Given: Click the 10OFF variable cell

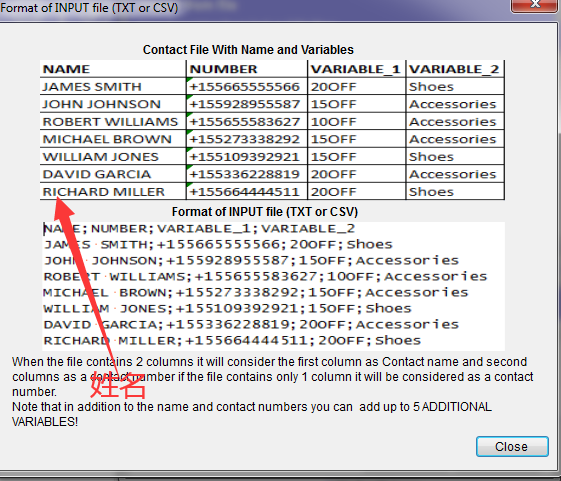Looking at the screenshot, I should 357,121.
